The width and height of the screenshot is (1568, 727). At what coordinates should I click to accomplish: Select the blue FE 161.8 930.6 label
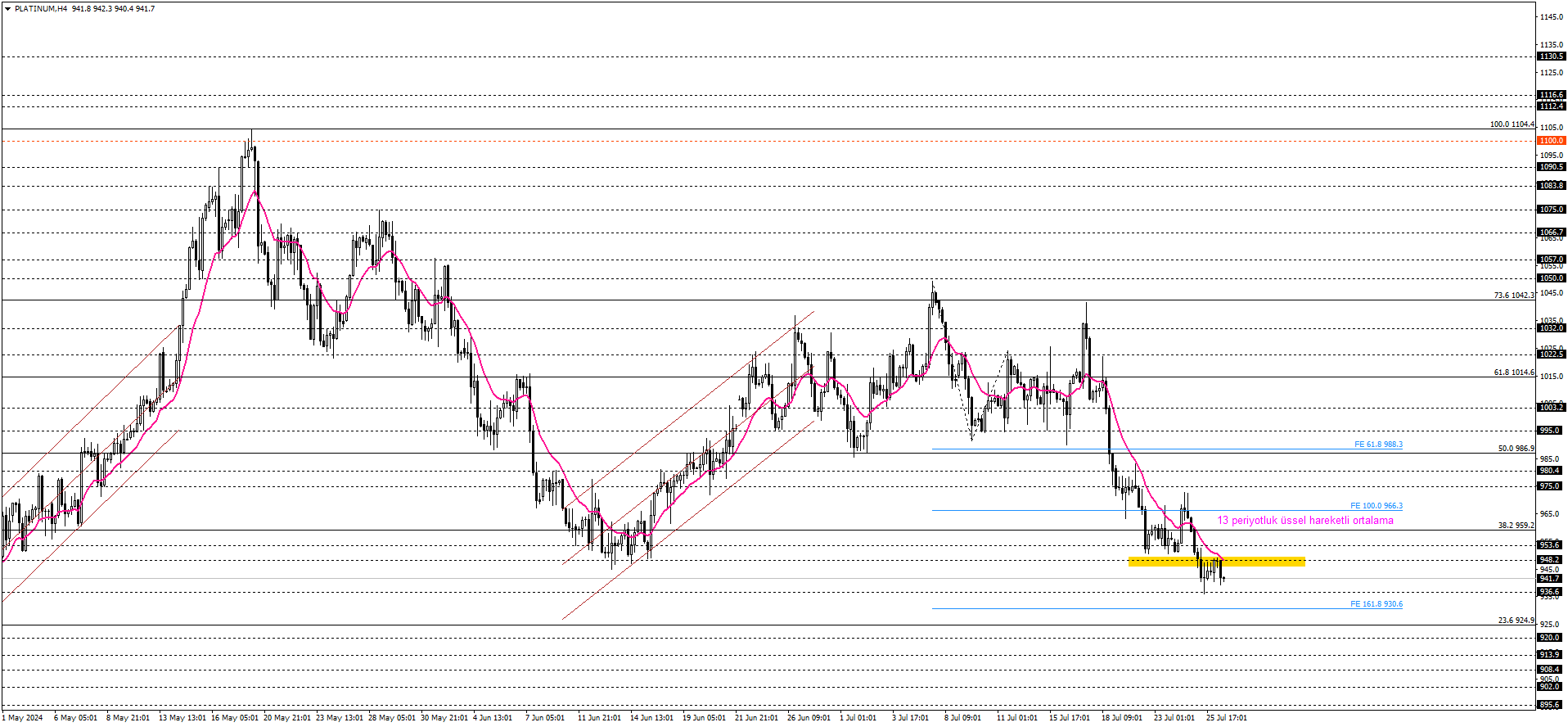(x=1377, y=604)
